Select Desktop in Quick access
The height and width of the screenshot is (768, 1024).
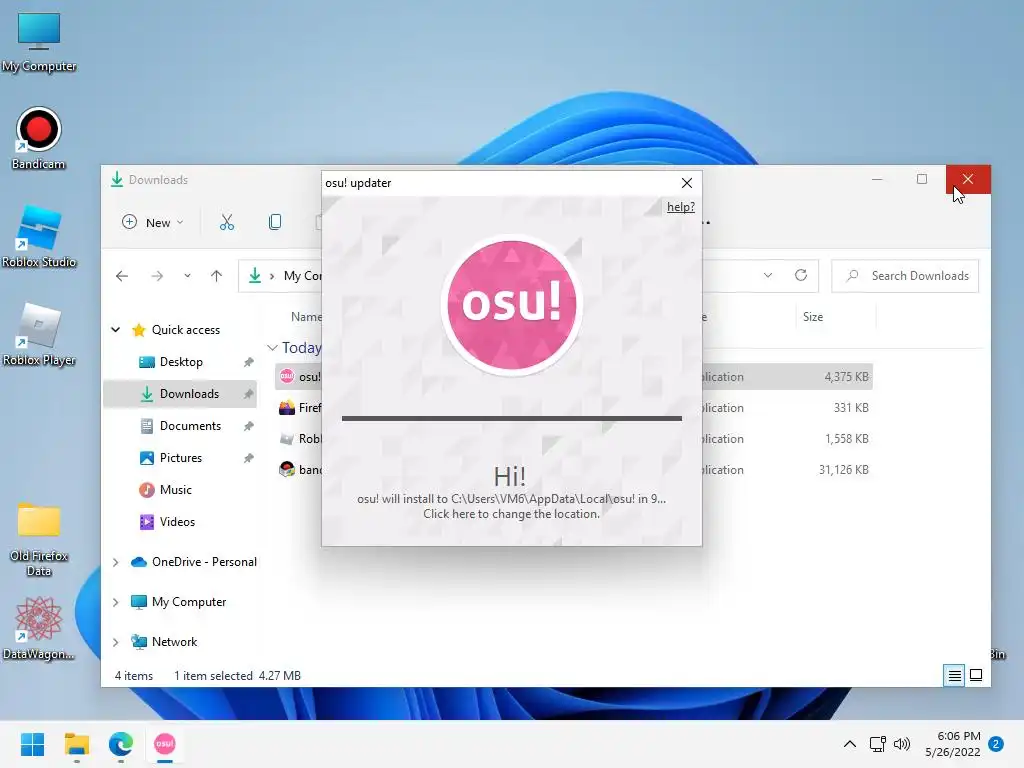[180, 362]
